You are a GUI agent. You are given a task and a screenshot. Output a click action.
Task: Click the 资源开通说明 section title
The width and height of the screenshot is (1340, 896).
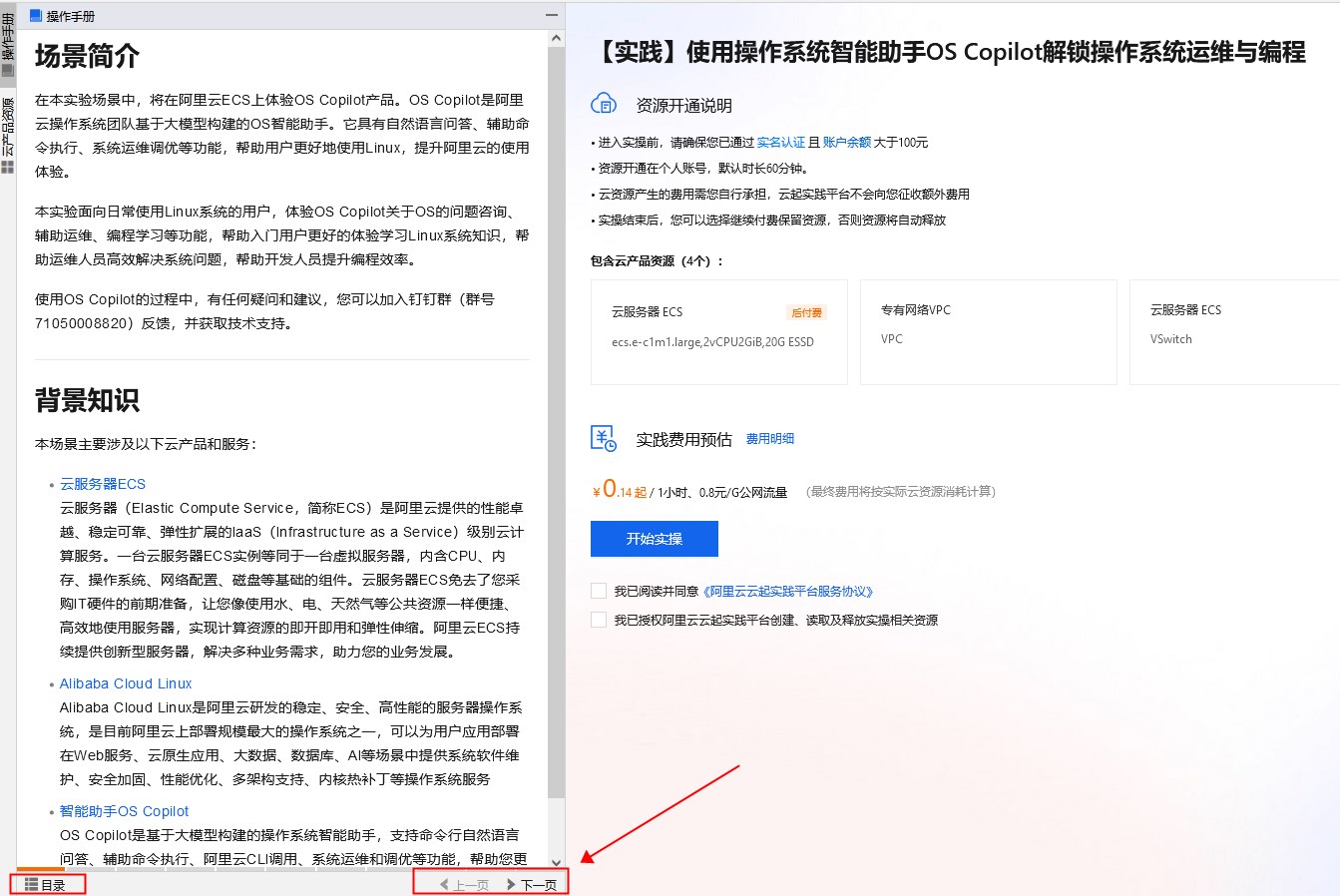(x=684, y=106)
